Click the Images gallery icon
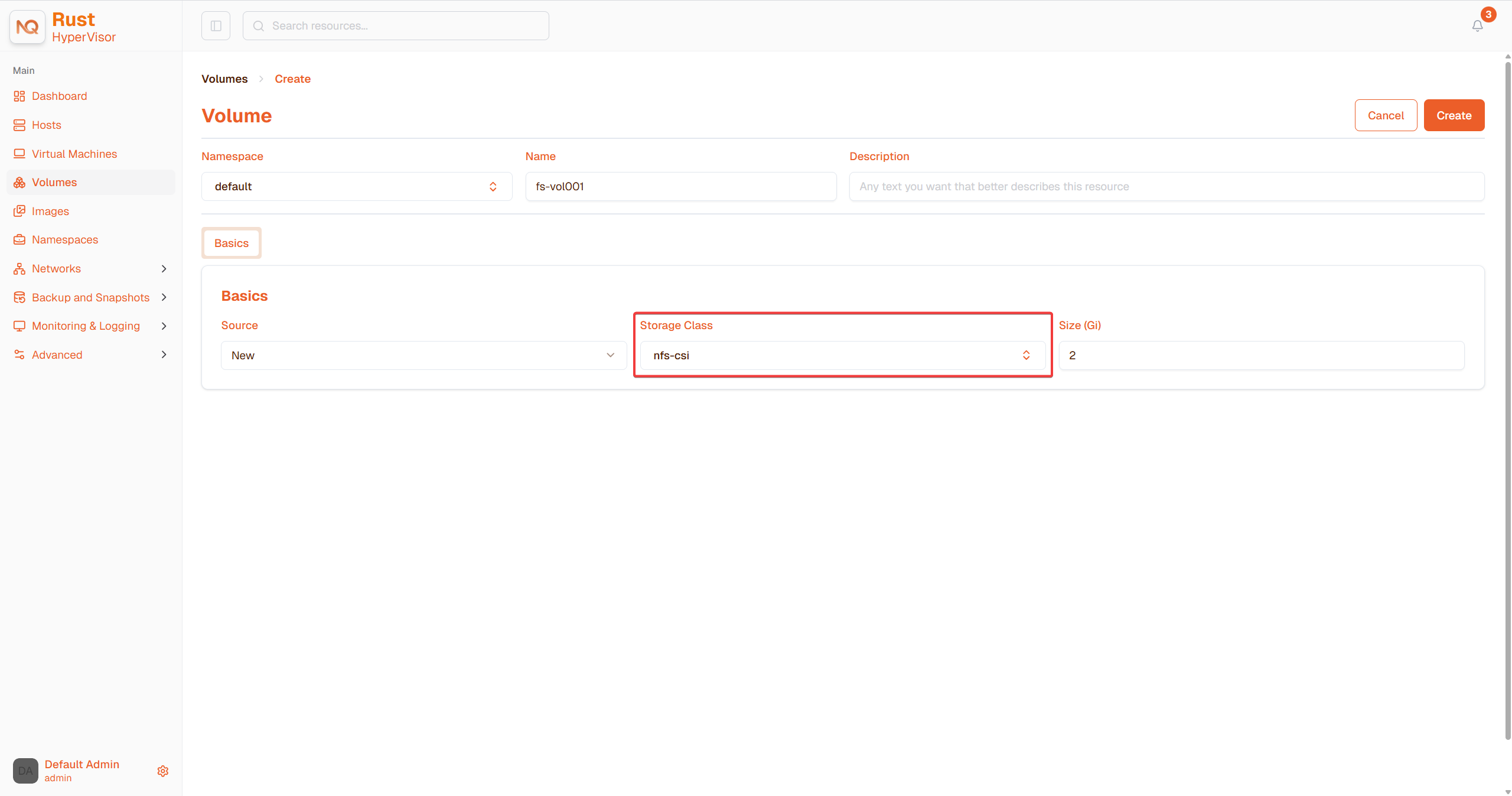Viewport: 1512px width, 796px height. pos(19,212)
